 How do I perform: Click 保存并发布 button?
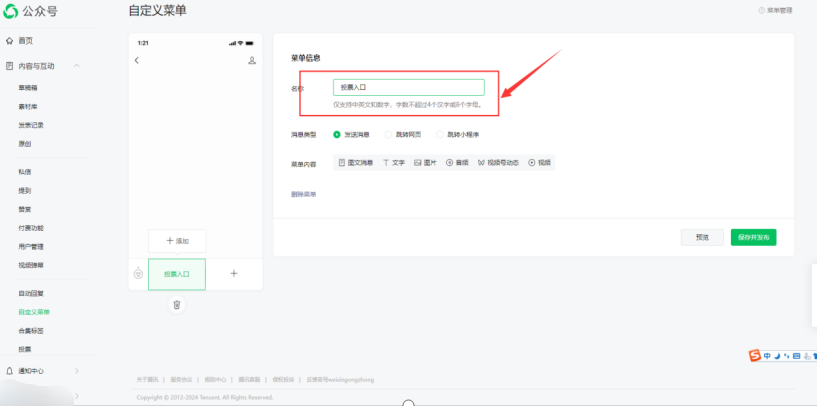click(x=753, y=237)
